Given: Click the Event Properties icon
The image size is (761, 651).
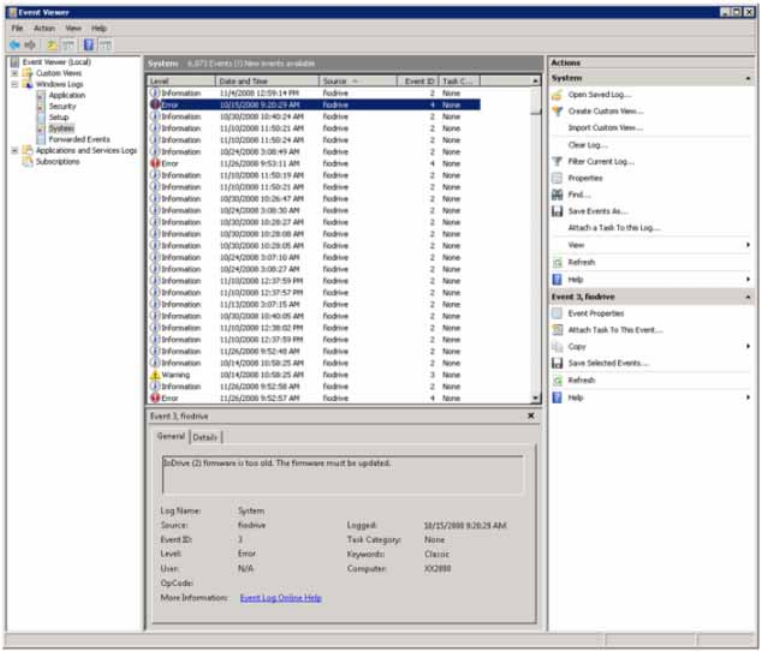Looking at the screenshot, I should [558, 313].
